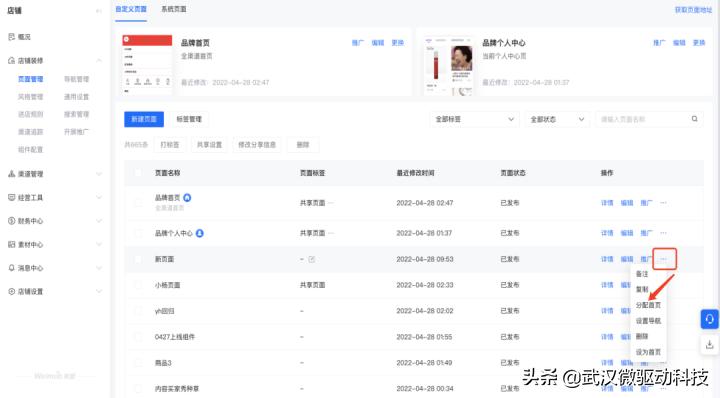720x398 pixels.
Task: Click the blue badge icon next to 品牌首页
Action: [187, 198]
